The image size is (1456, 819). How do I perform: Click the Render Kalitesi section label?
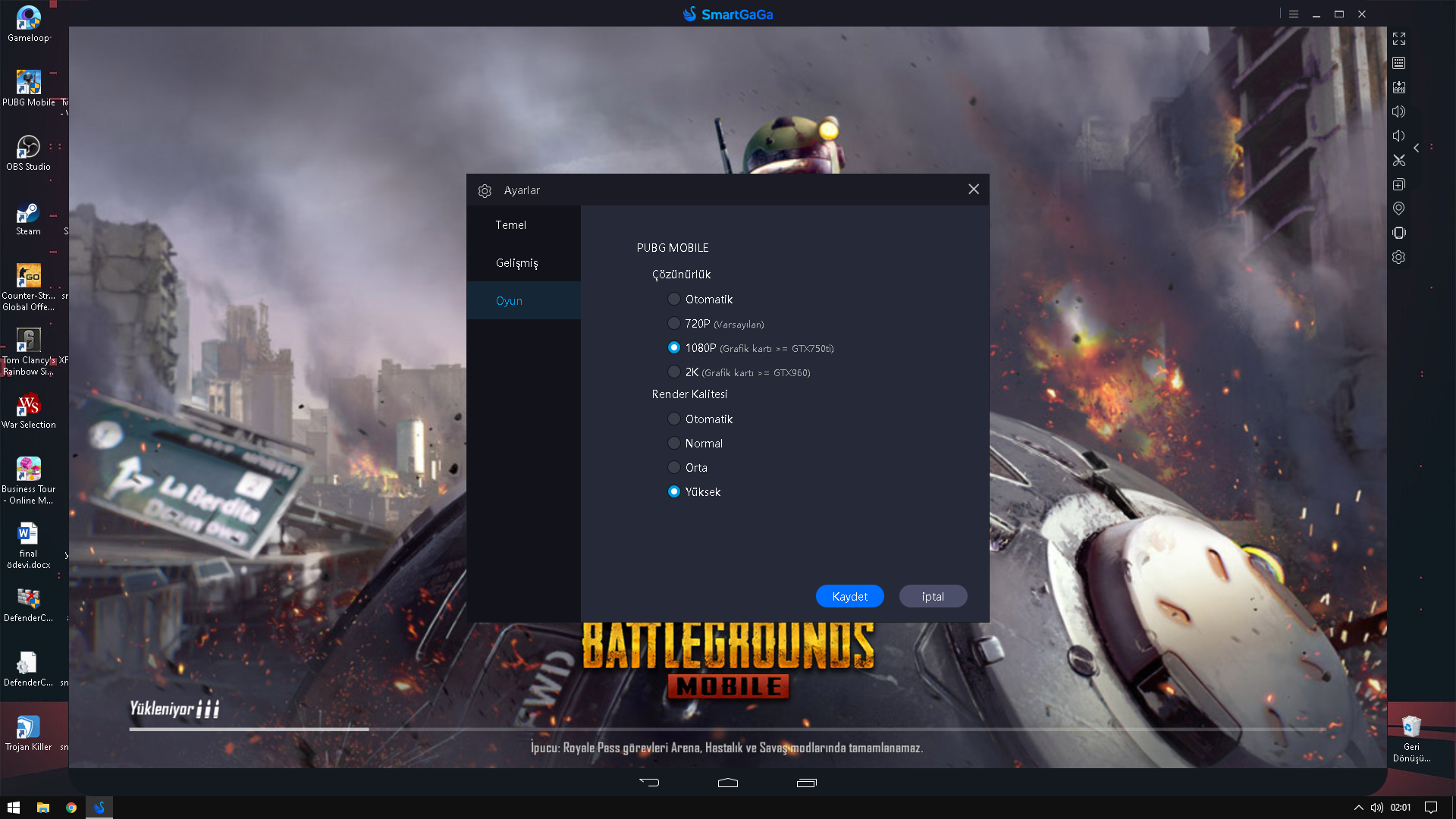[689, 394]
